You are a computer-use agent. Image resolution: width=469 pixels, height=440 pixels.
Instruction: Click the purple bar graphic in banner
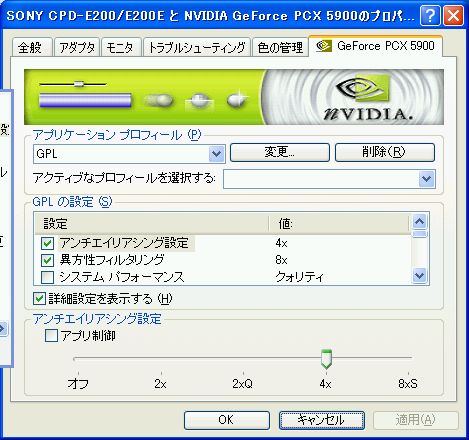pos(85,100)
